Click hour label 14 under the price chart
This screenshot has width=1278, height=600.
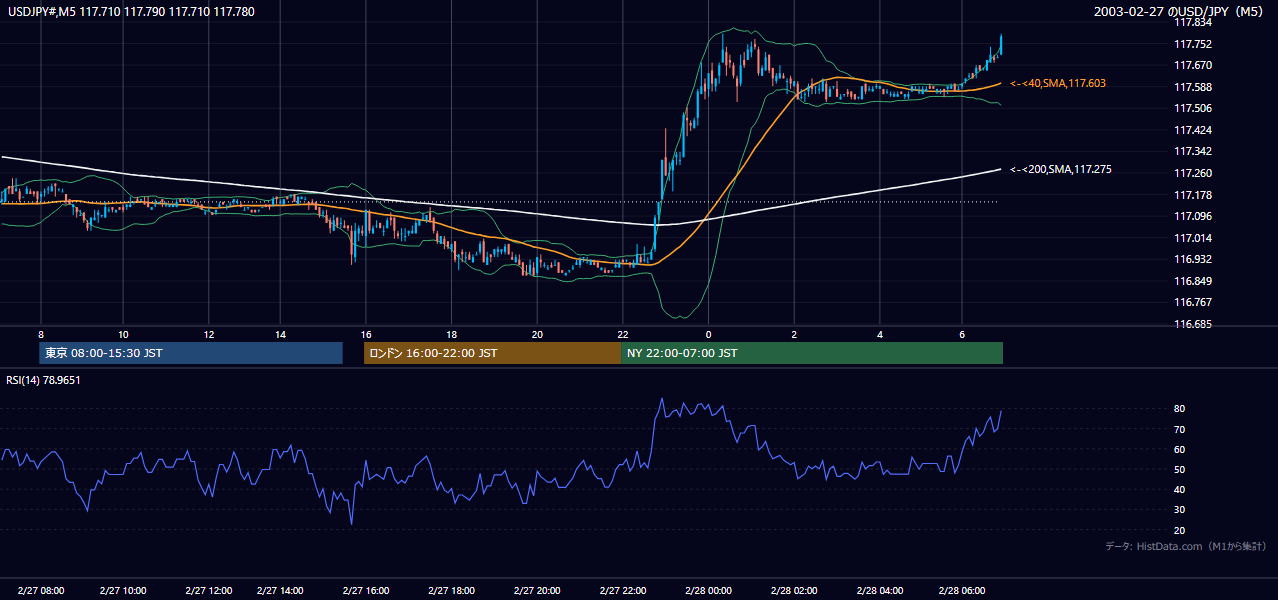pyautogui.click(x=280, y=334)
